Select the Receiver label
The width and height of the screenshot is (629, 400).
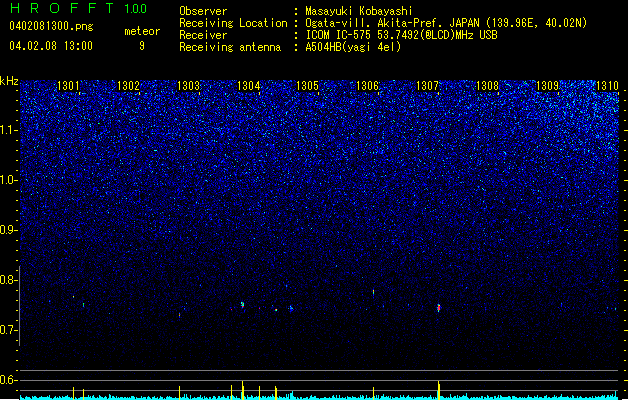(203, 35)
